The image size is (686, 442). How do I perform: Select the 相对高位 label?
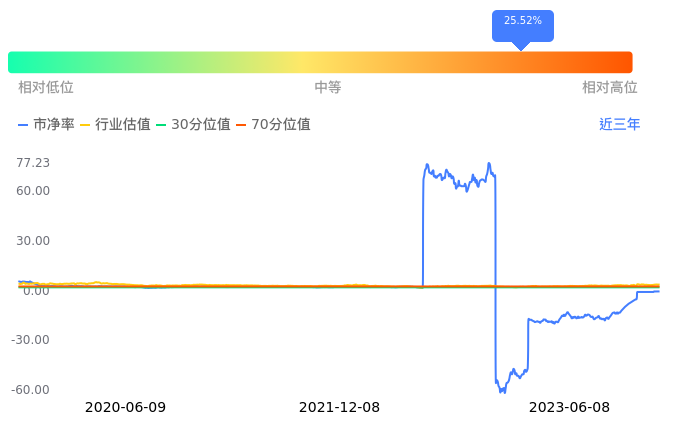(x=610, y=88)
